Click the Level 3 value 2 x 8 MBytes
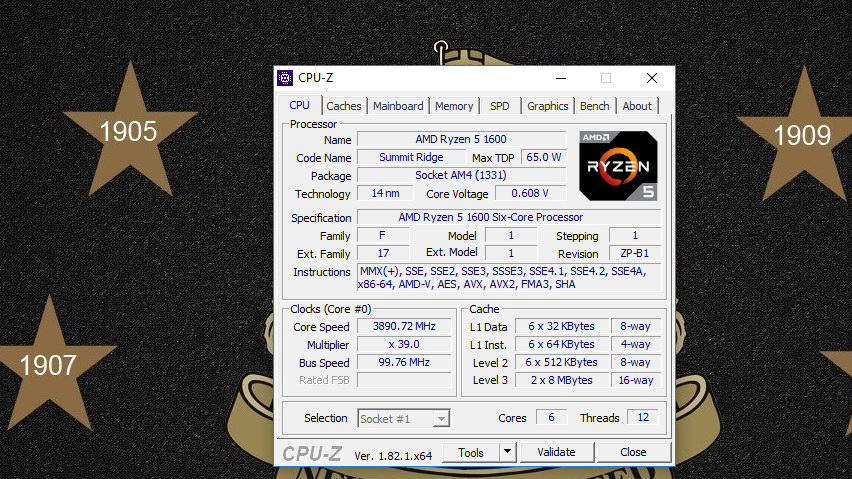 (561, 380)
